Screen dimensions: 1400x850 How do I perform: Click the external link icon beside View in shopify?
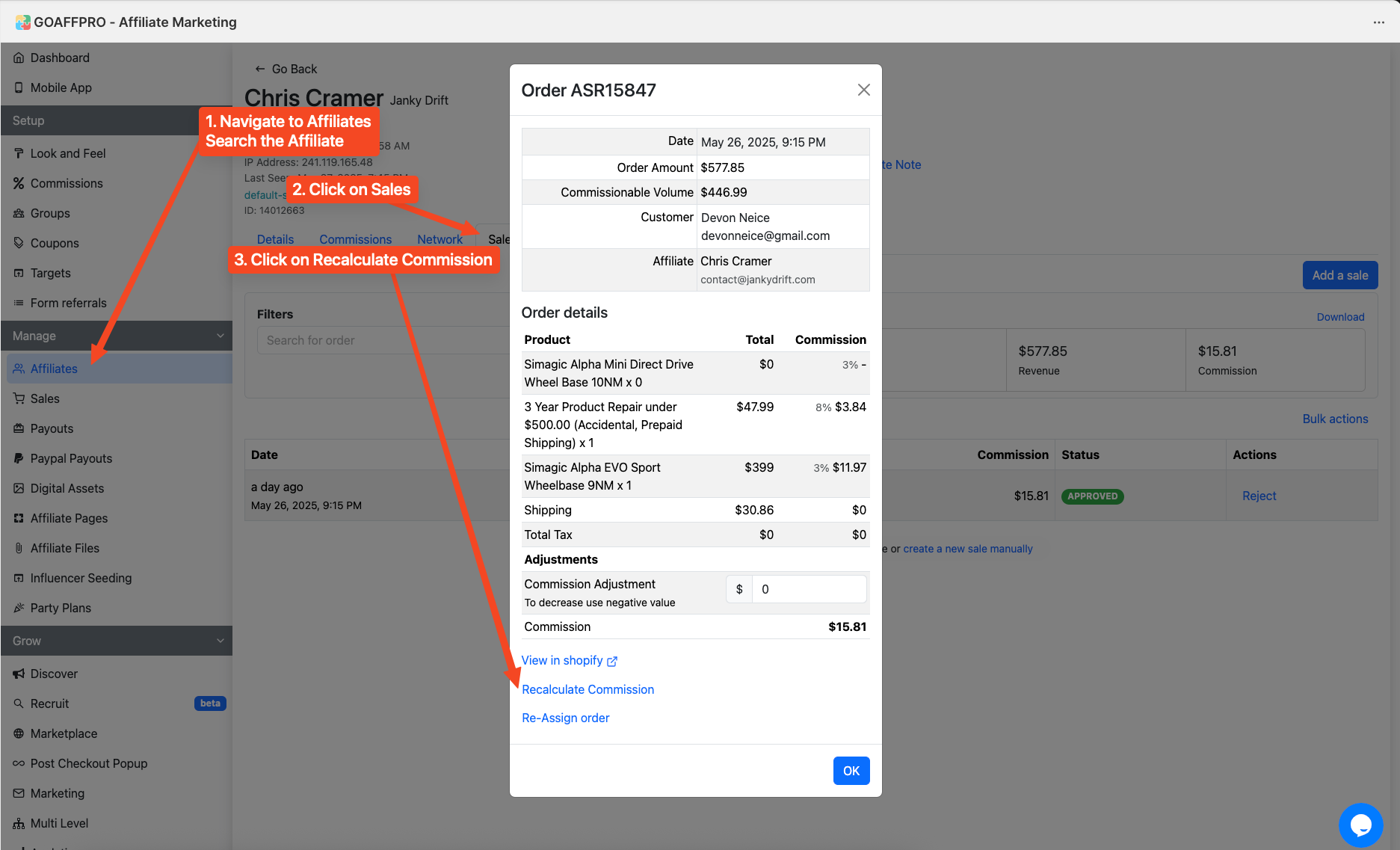tap(612, 661)
